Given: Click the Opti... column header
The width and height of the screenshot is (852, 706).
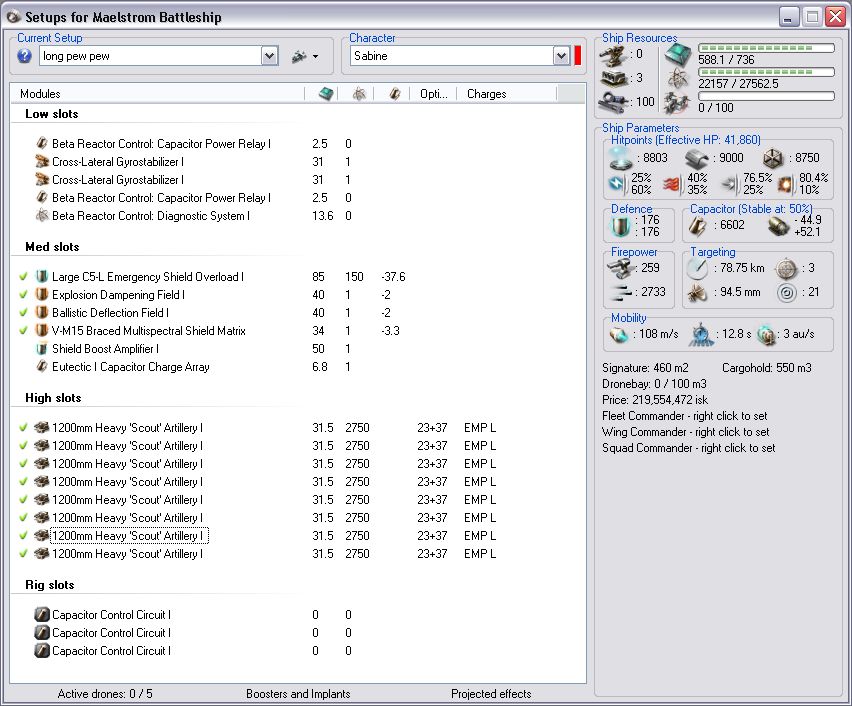Looking at the screenshot, I should 434,93.
